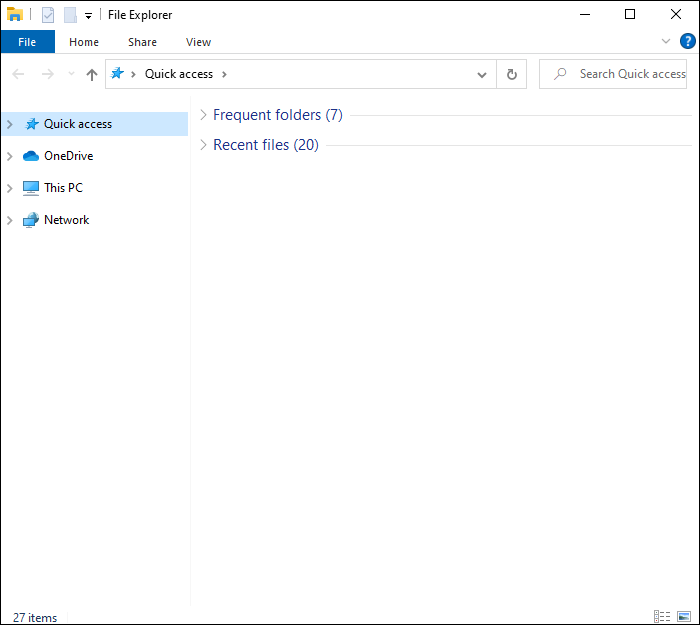Click the magnifier icon in search box
Viewport: 700px width, 625px height.
point(560,74)
